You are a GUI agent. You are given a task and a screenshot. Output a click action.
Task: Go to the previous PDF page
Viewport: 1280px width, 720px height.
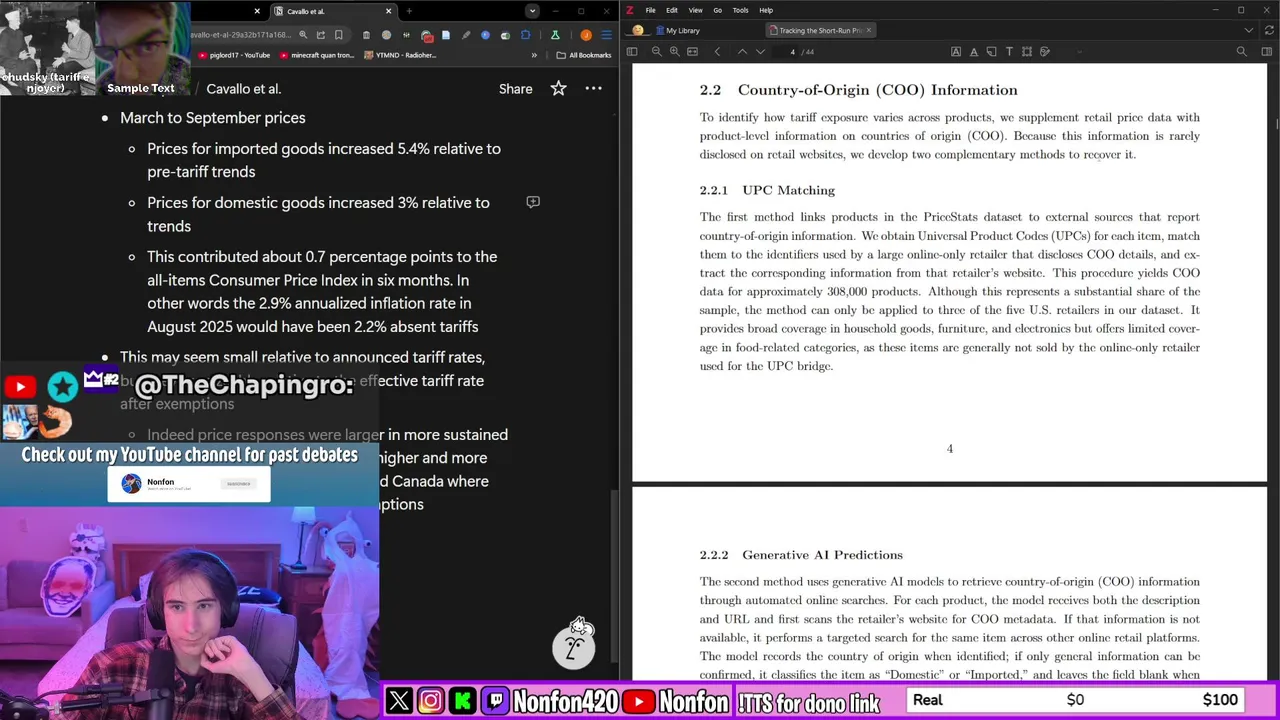742,51
